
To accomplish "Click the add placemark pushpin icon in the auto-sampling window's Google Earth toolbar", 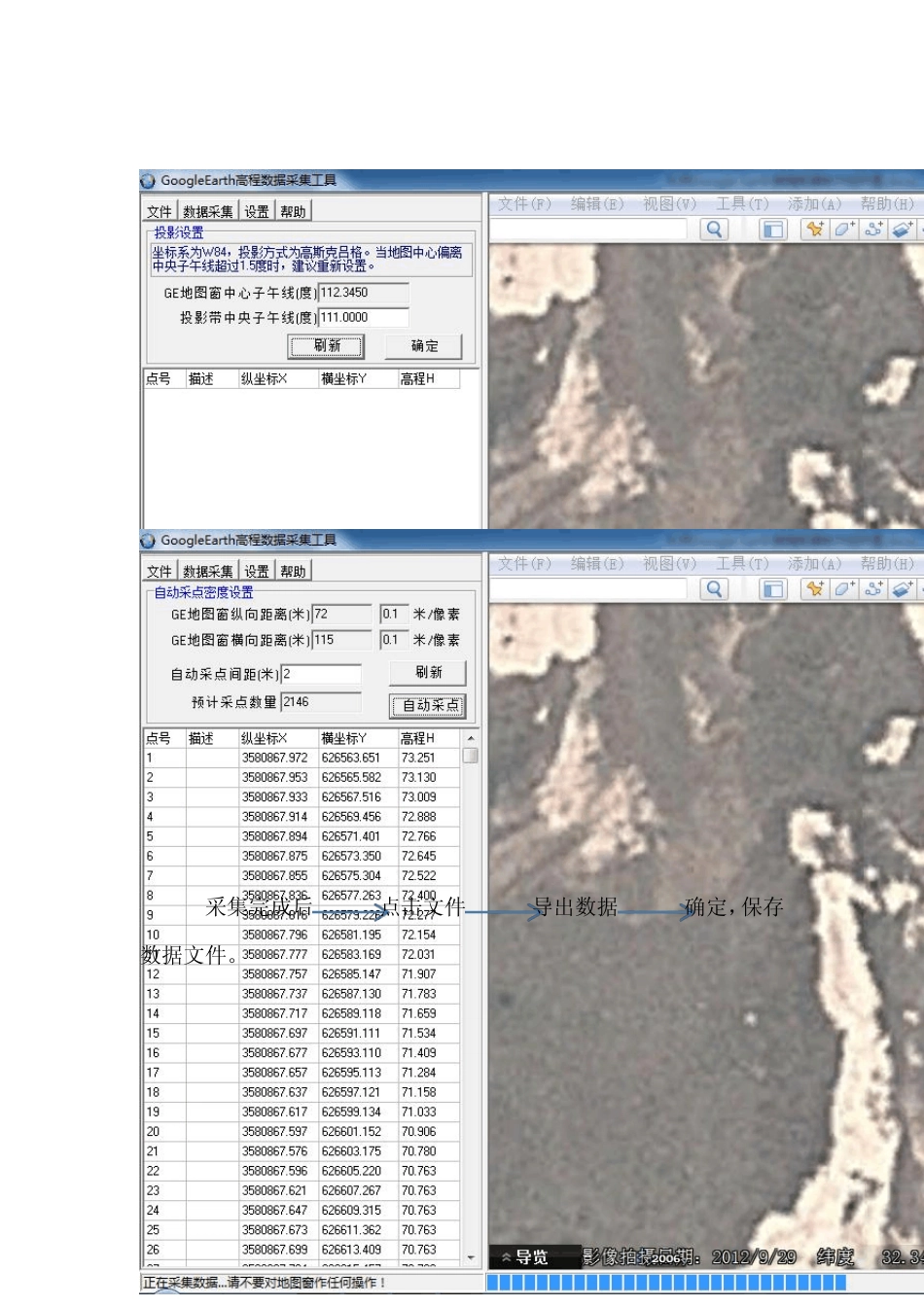I will tap(814, 589).
